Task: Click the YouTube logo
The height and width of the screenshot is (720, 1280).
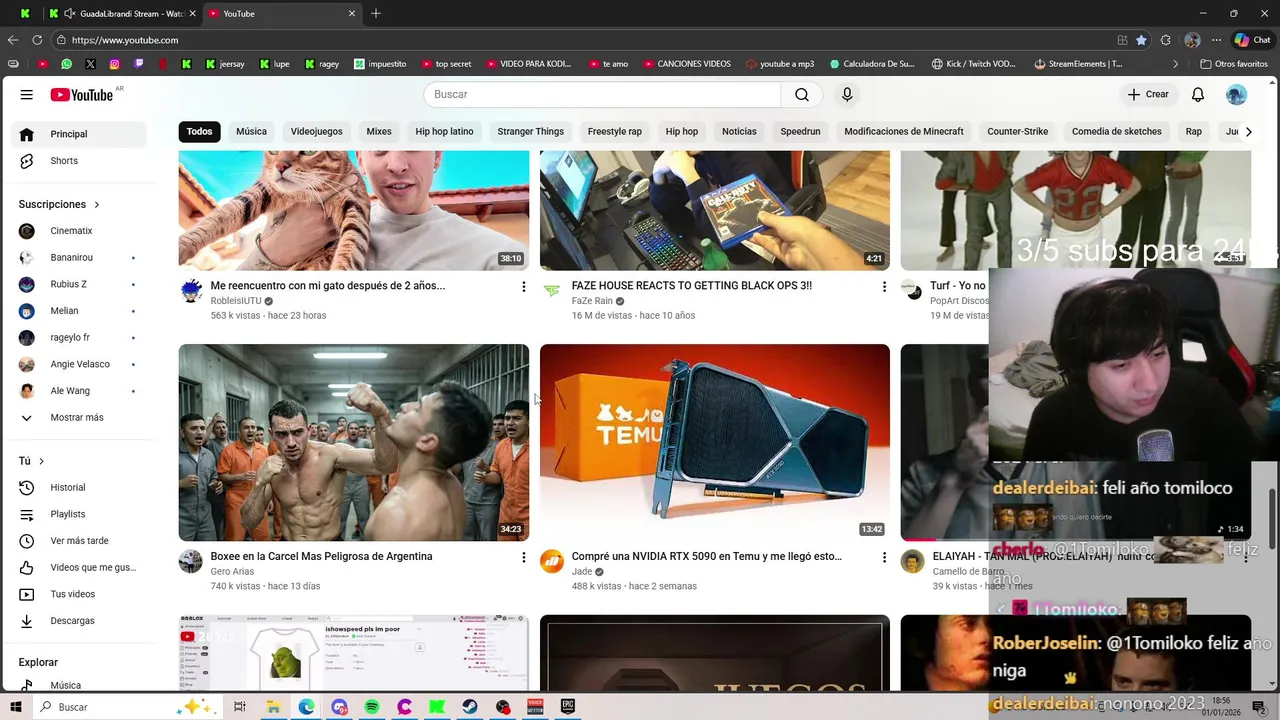Action: (x=82, y=94)
